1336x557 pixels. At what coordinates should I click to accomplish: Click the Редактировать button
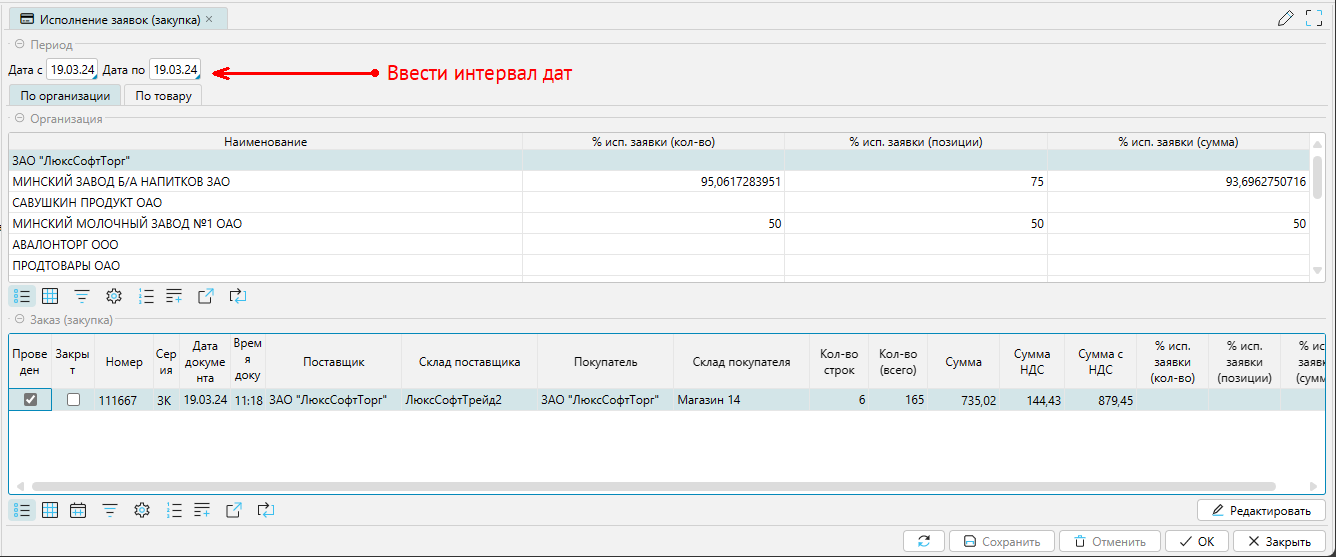[x=1261, y=510]
